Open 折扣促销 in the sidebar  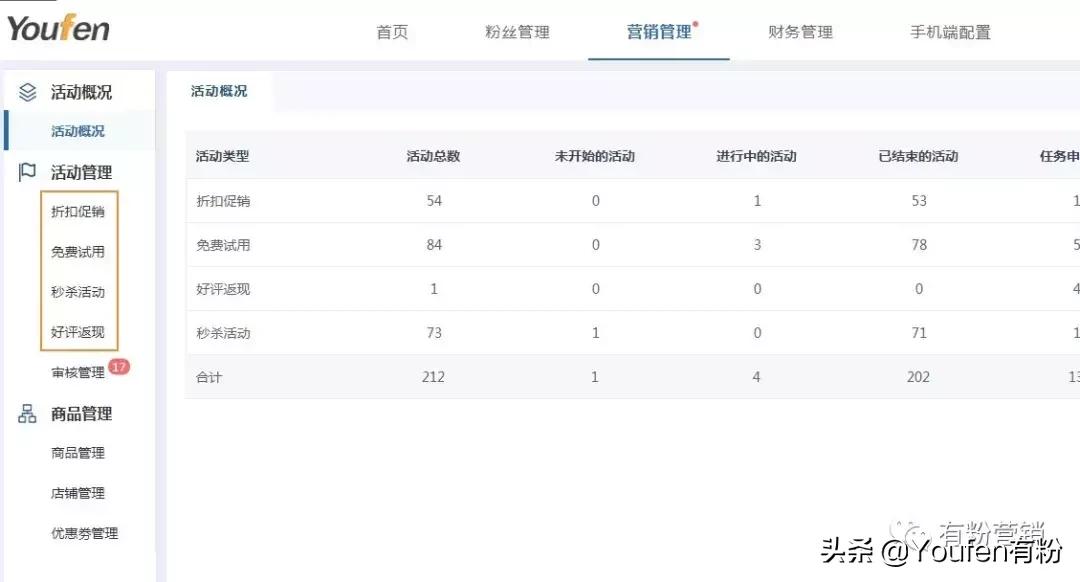[78, 211]
